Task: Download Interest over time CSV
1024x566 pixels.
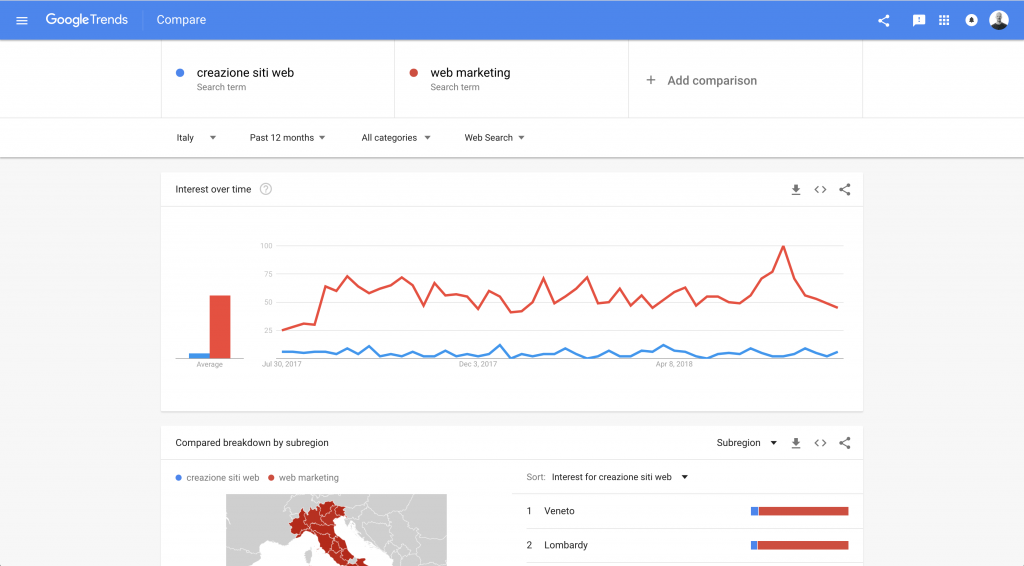Action: (x=795, y=190)
